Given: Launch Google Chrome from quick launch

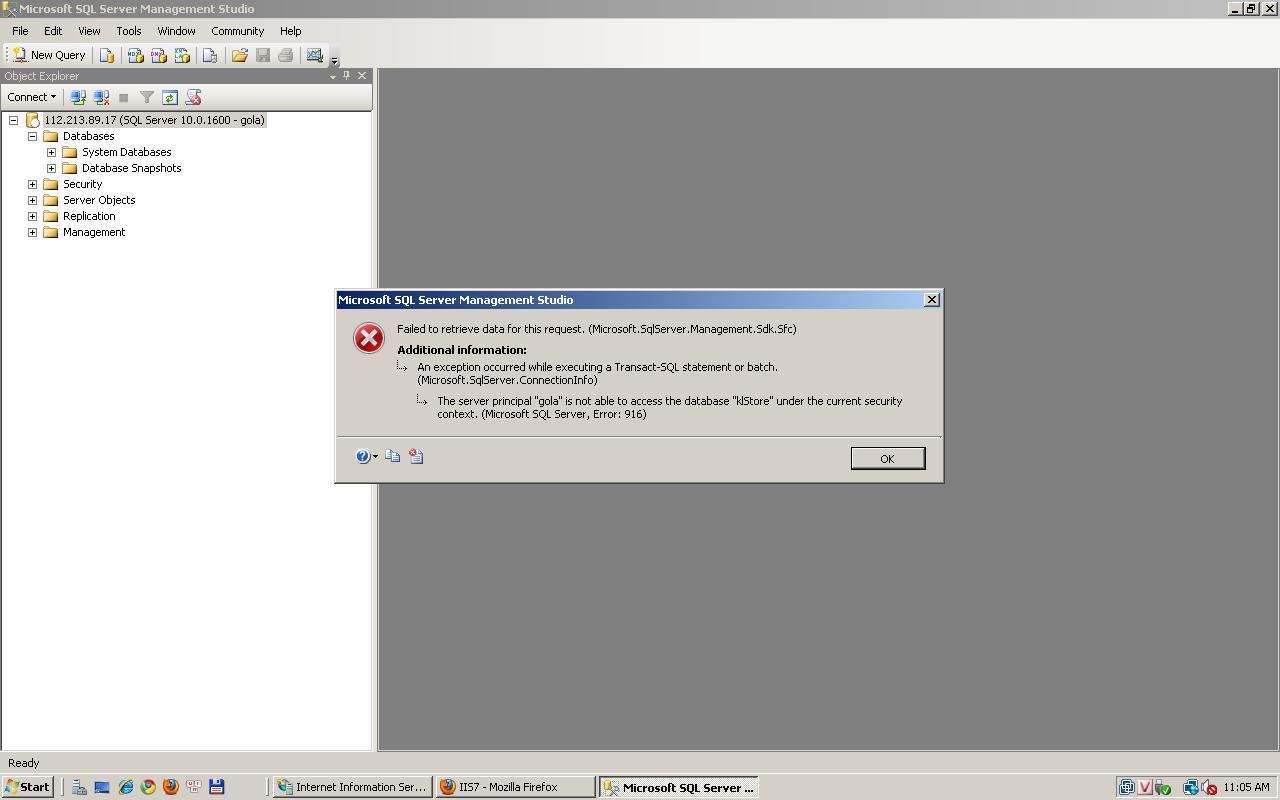Looking at the screenshot, I should (x=148, y=787).
